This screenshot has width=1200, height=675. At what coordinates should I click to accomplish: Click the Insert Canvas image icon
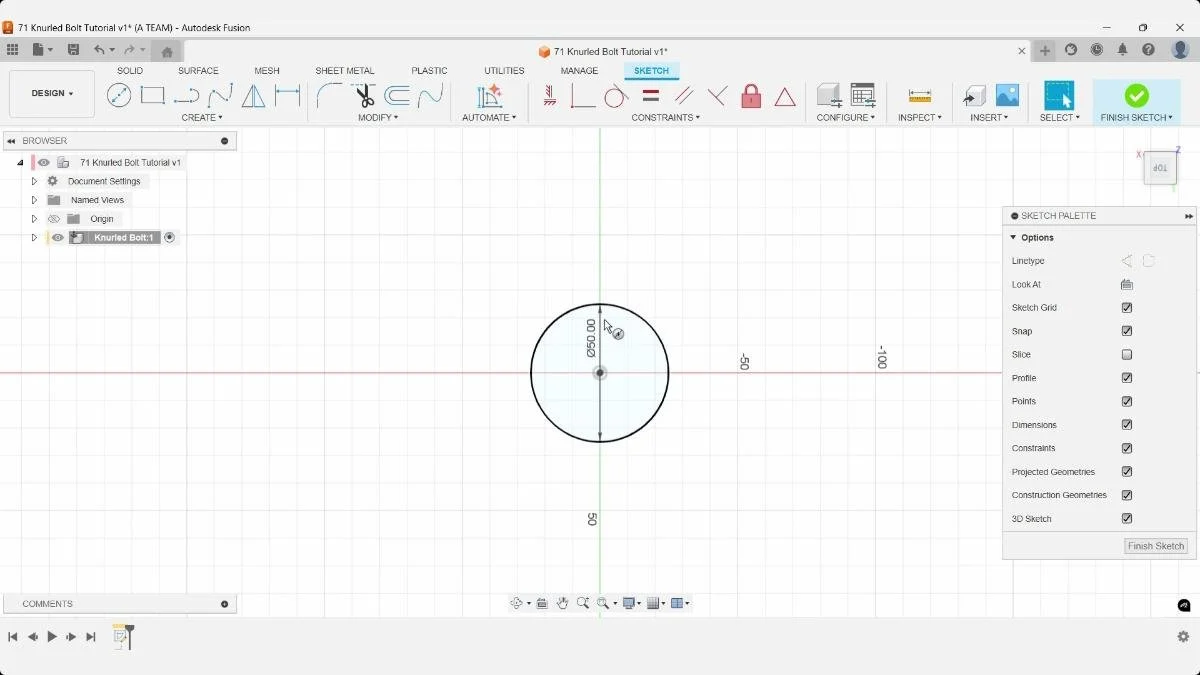1007,95
